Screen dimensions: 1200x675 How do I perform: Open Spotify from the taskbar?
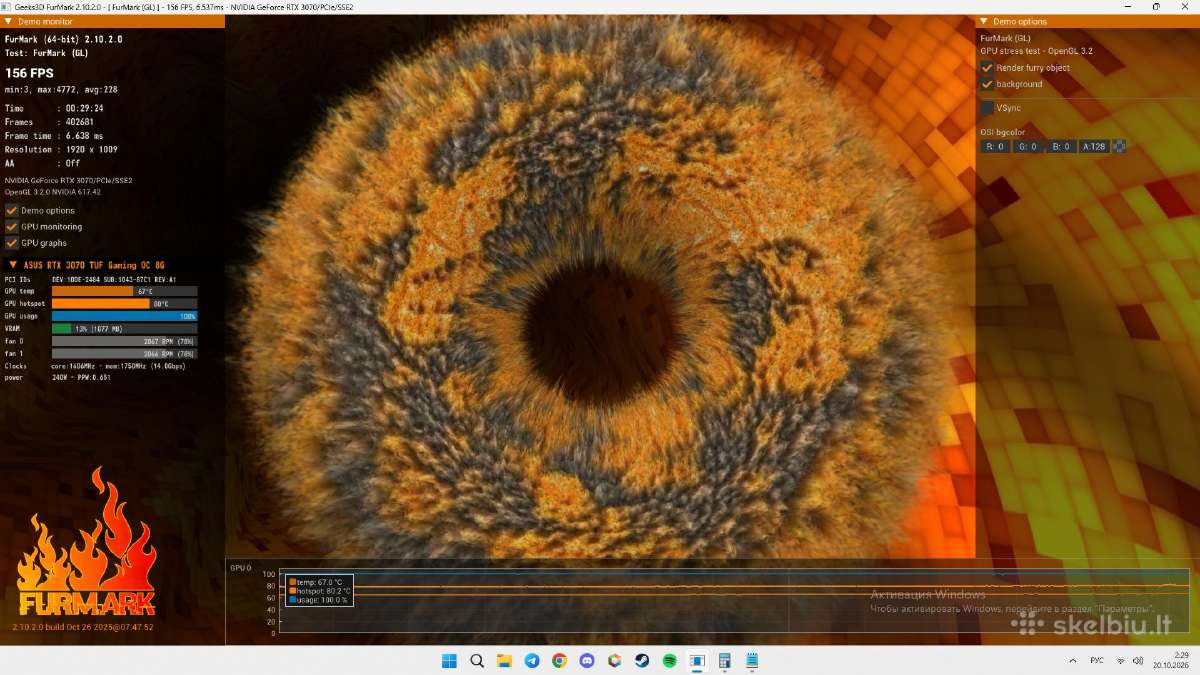coord(669,661)
